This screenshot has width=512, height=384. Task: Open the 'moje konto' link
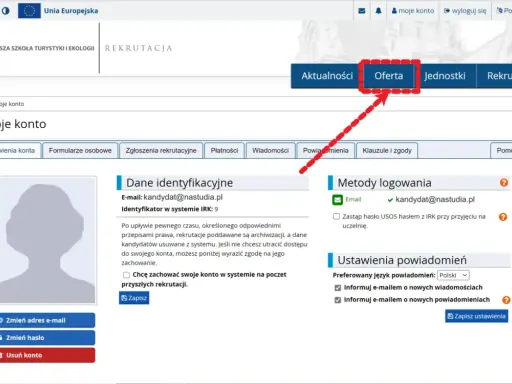[413, 11]
